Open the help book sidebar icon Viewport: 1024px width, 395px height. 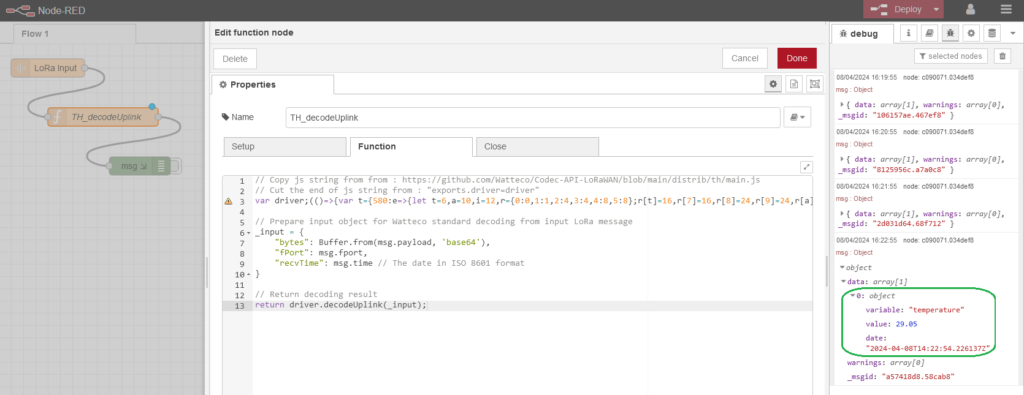(x=930, y=33)
